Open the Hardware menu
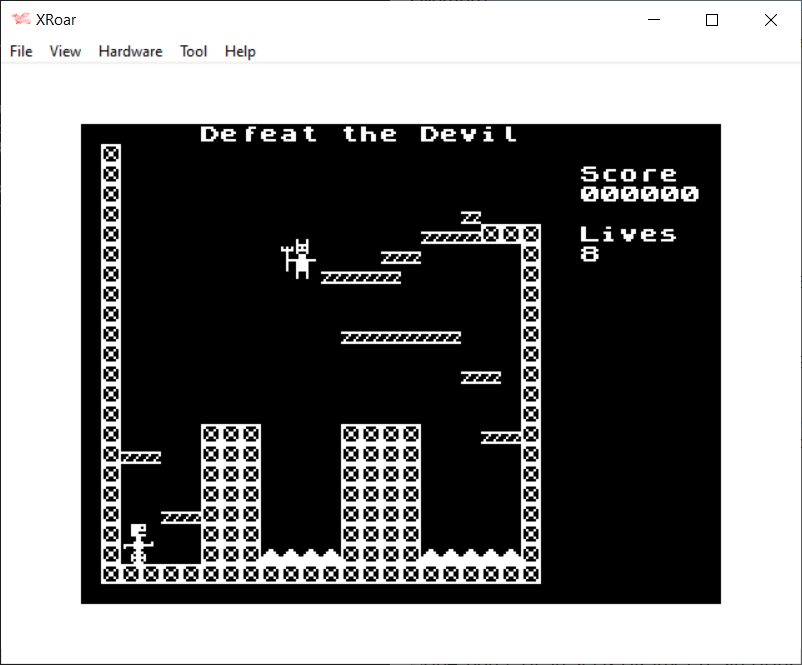This screenshot has height=665, width=802. [x=130, y=51]
